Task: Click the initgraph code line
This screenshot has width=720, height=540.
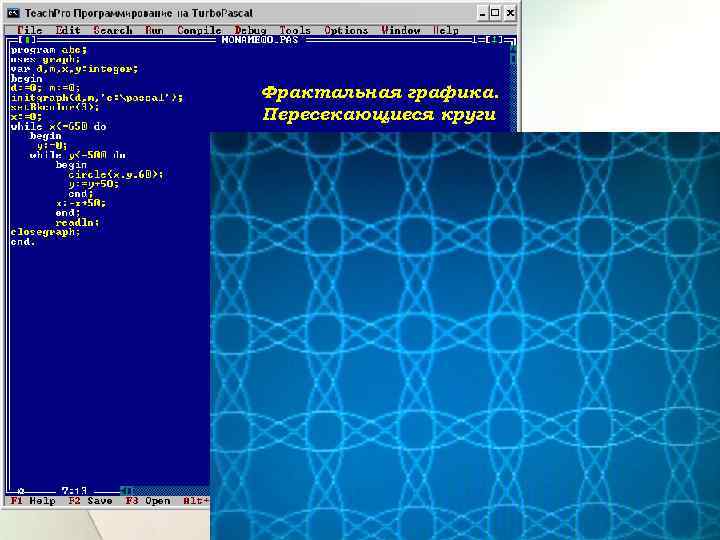Action: (x=96, y=98)
